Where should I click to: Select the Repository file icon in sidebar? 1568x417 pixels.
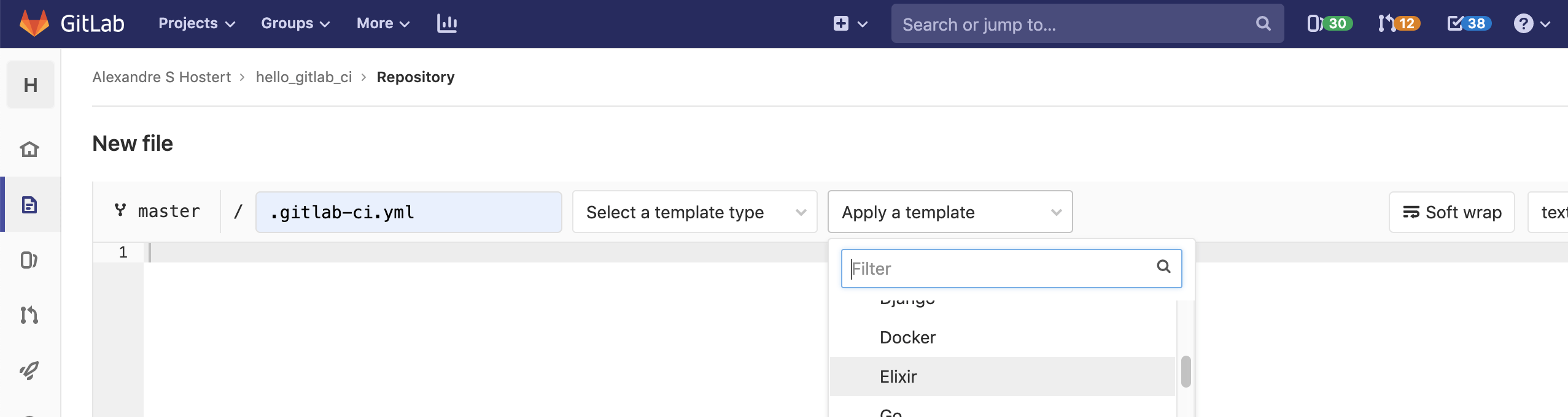click(x=29, y=204)
